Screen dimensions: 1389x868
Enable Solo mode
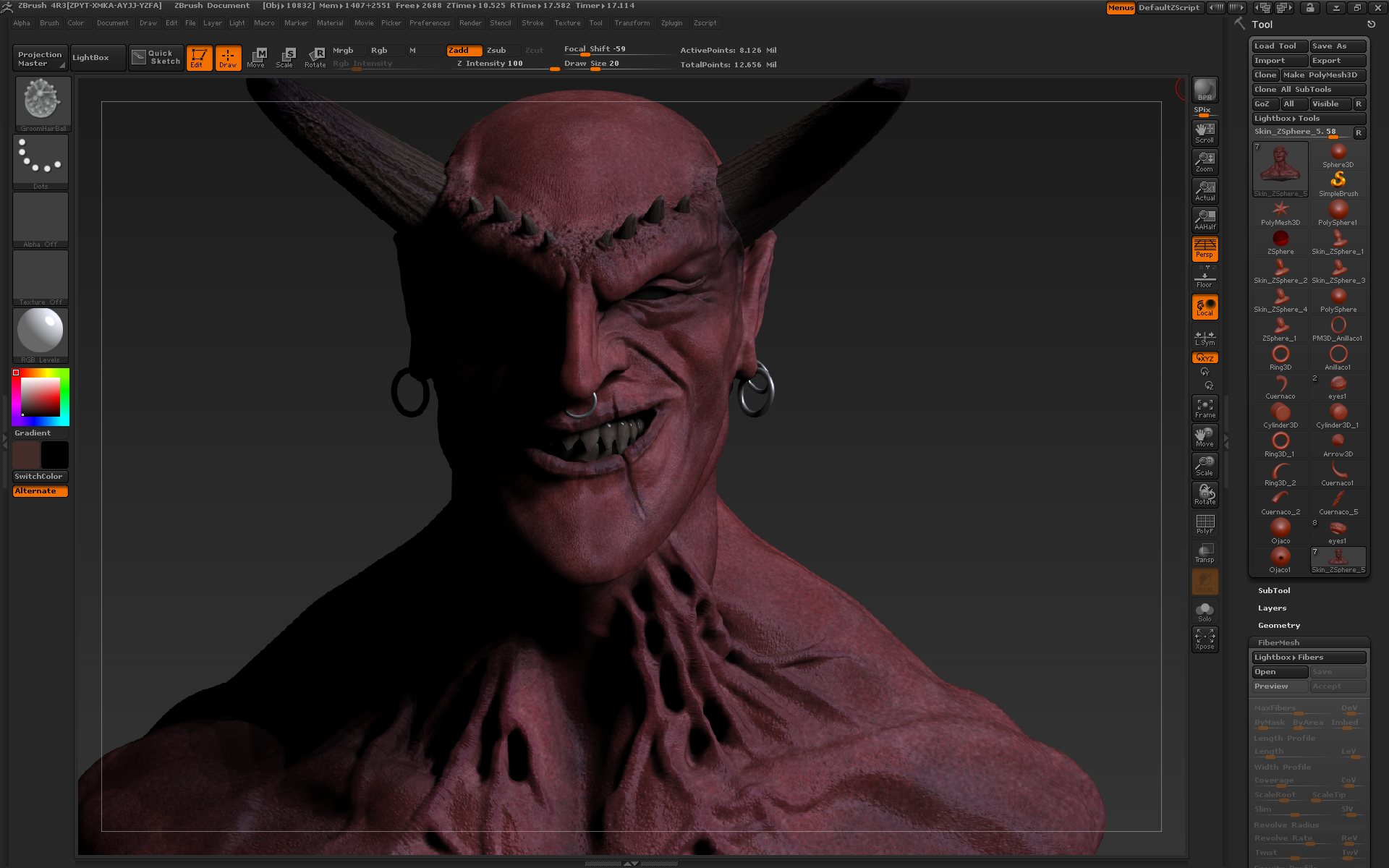[x=1205, y=611]
